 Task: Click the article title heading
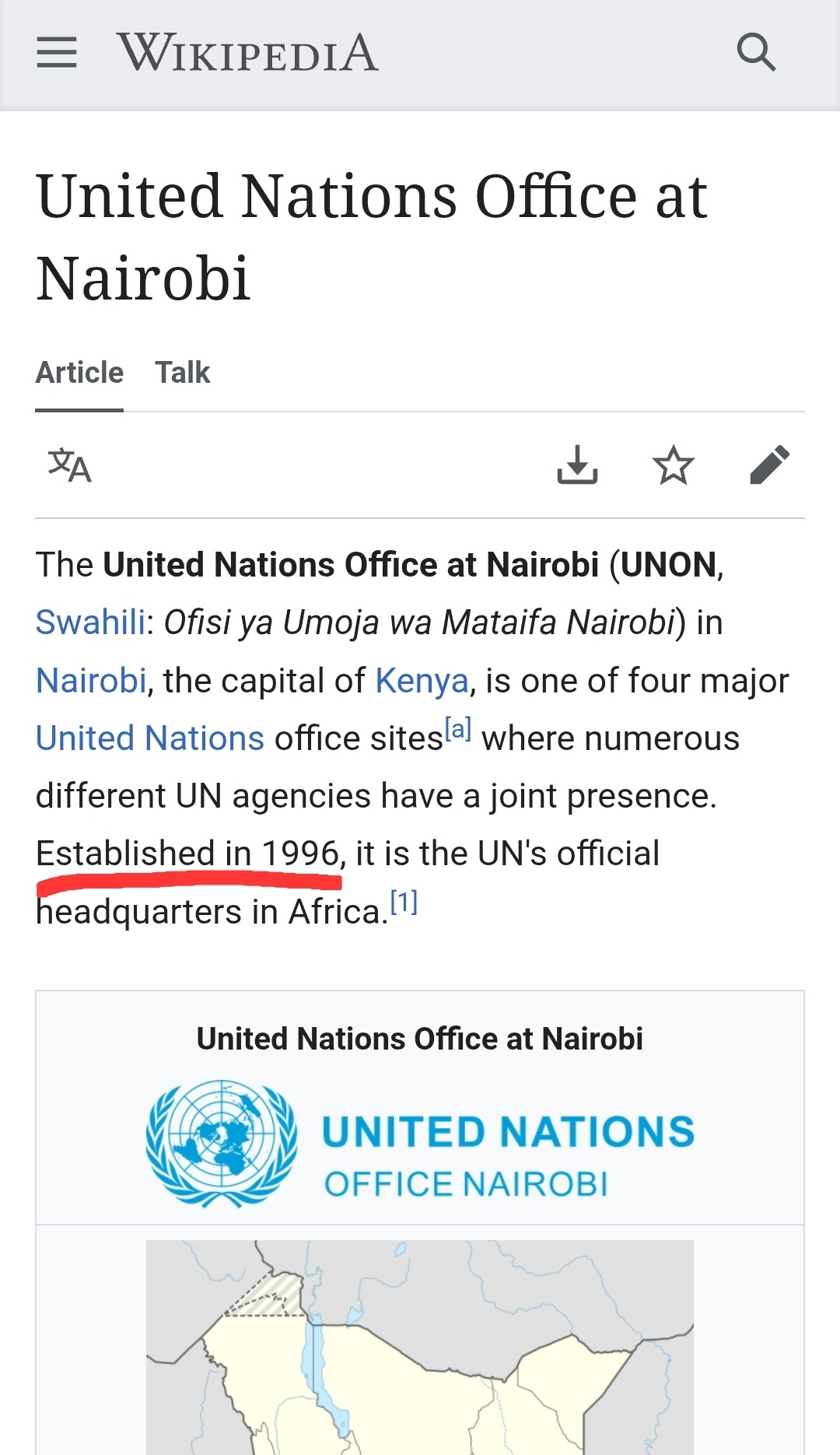click(x=372, y=237)
